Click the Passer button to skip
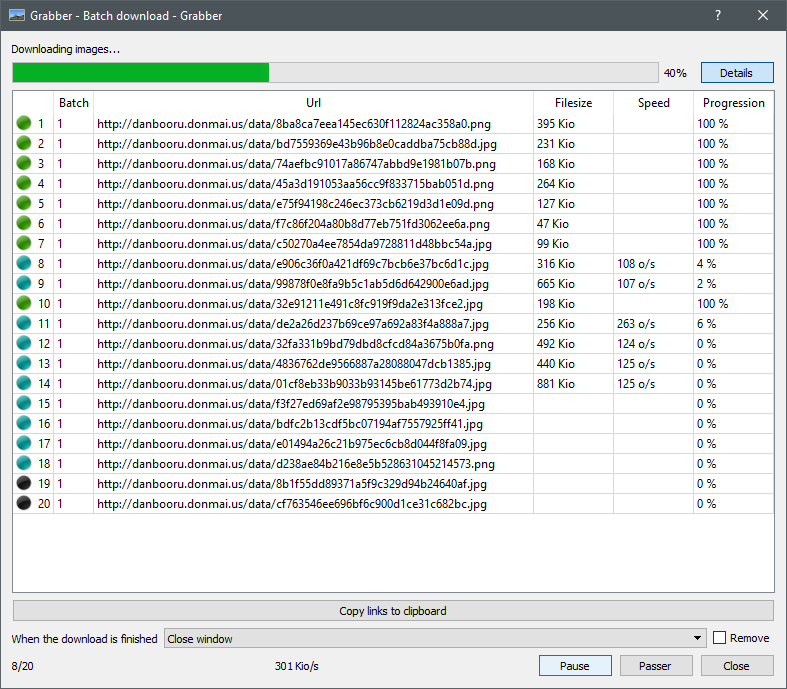Viewport: 787px width, 689px height. 656,666
